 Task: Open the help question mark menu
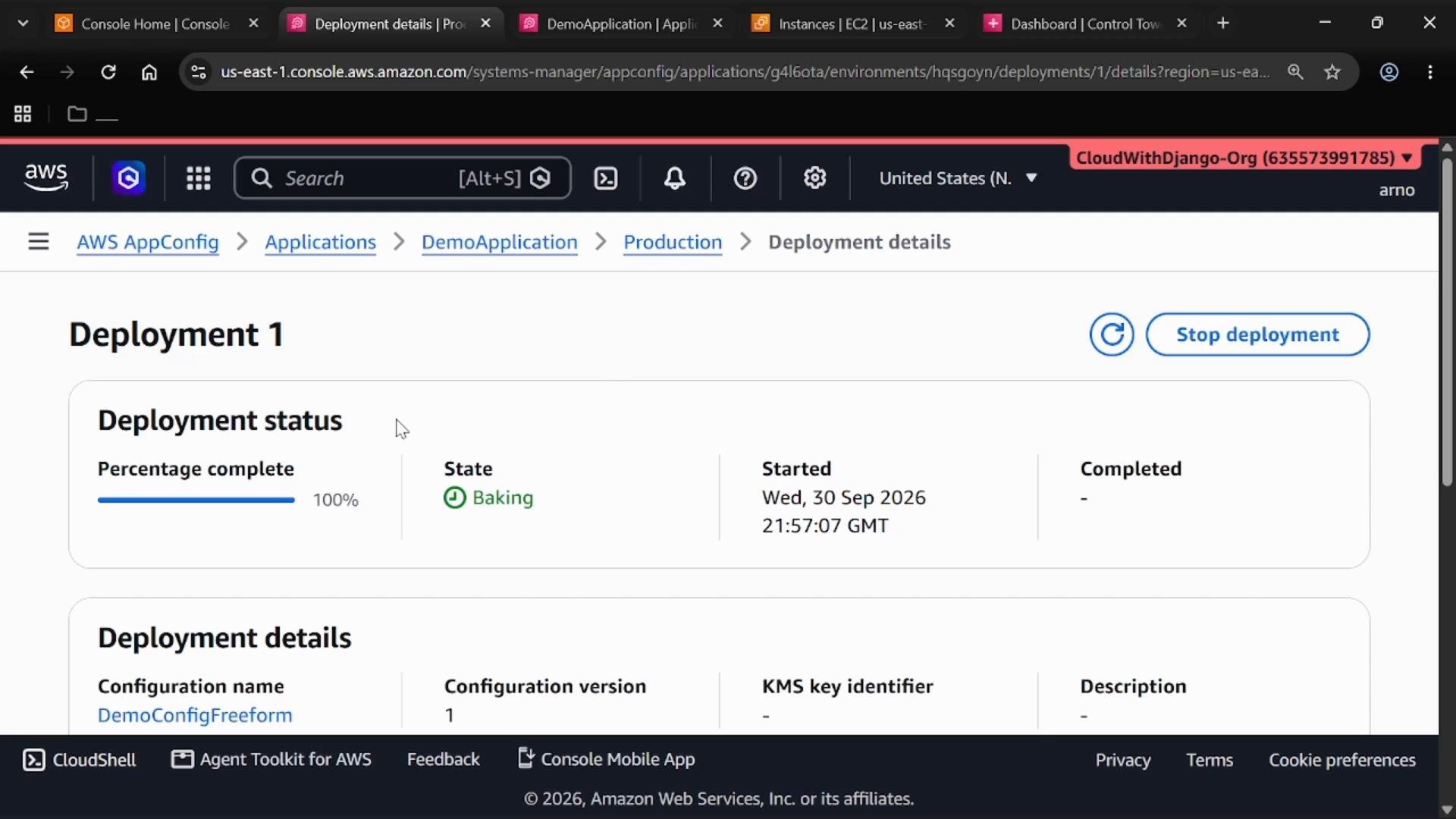tap(745, 178)
